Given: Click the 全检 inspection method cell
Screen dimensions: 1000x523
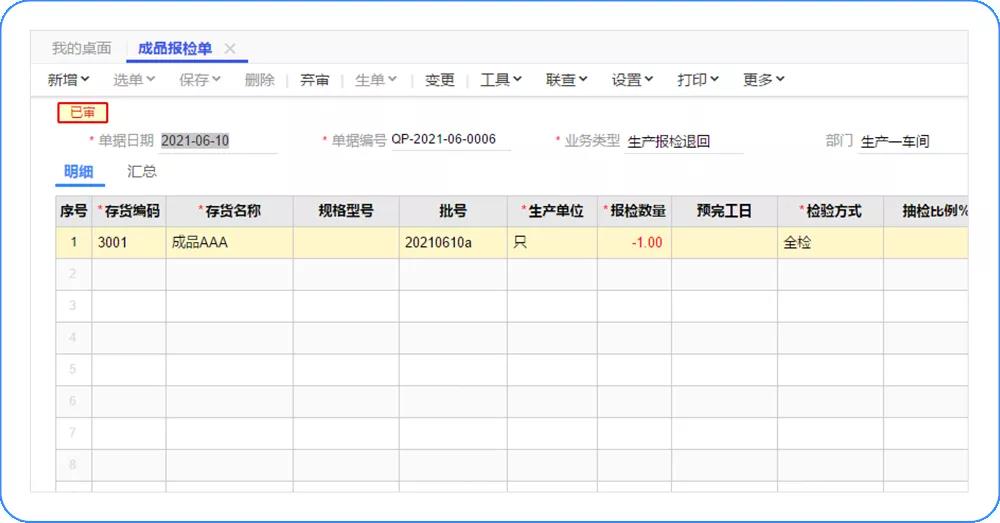Looking at the screenshot, I should [830, 242].
